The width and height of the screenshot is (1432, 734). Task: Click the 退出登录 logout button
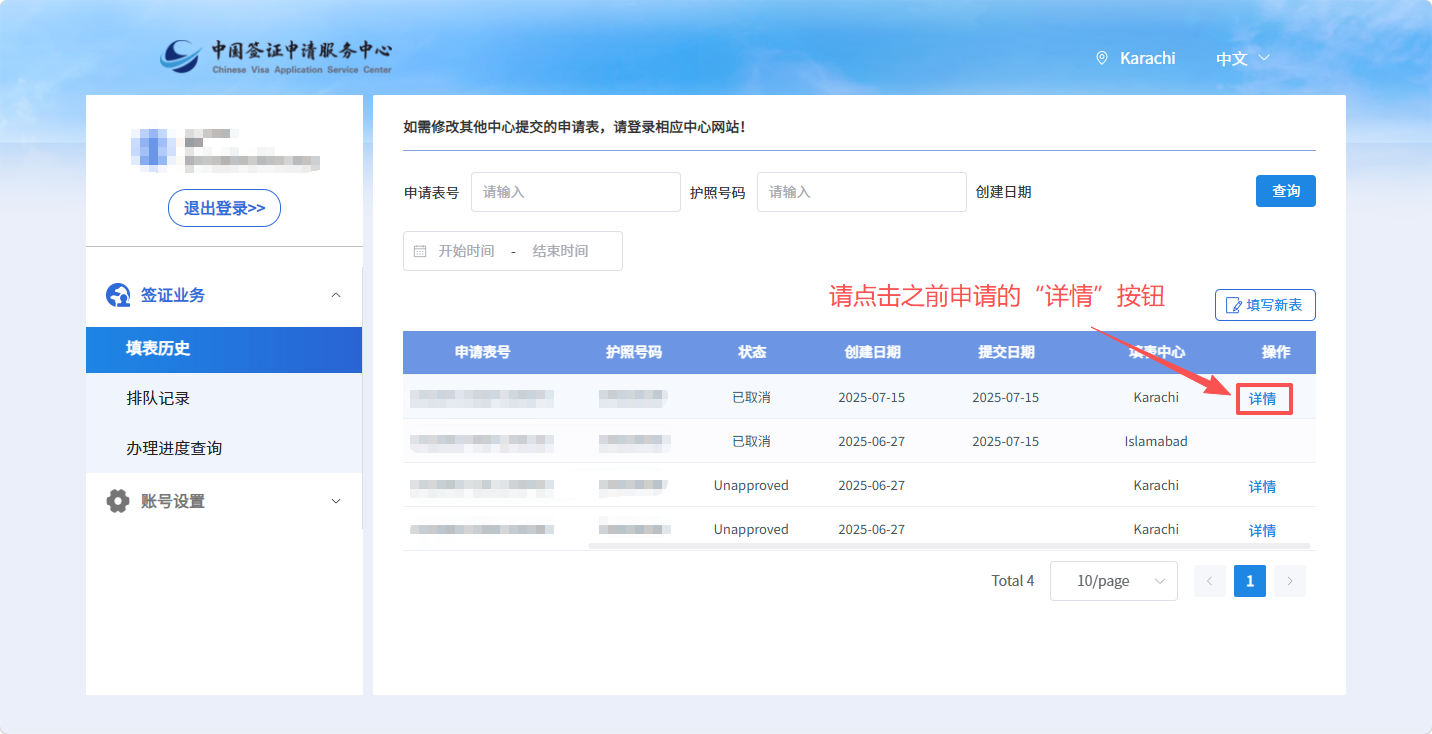224,208
